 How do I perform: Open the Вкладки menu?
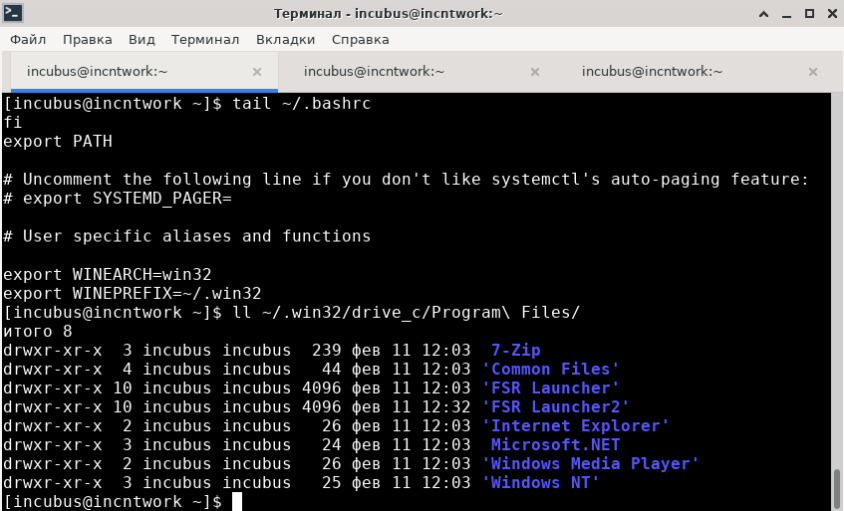[285, 39]
